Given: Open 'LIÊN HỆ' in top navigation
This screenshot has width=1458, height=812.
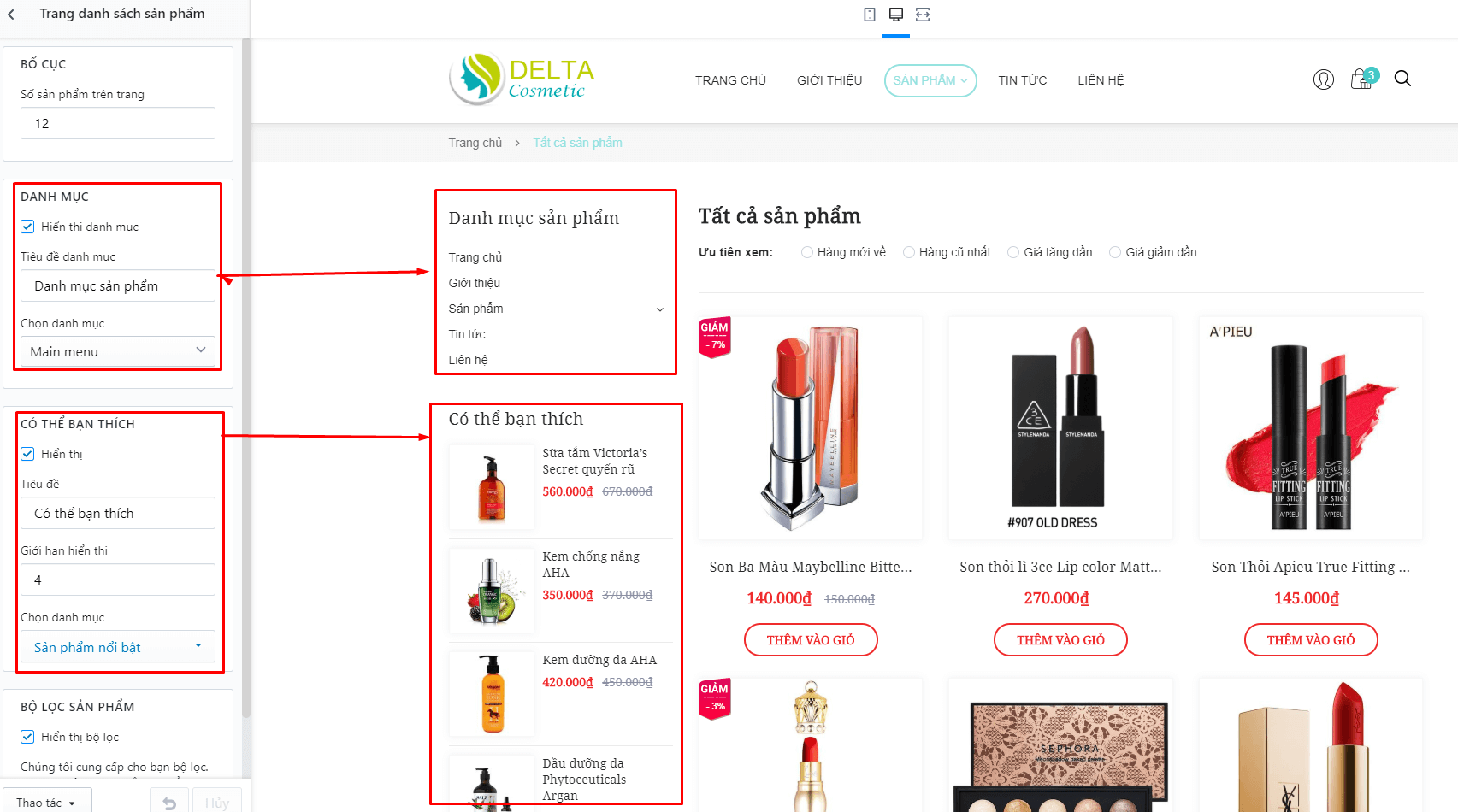Looking at the screenshot, I should coord(1101,80).
